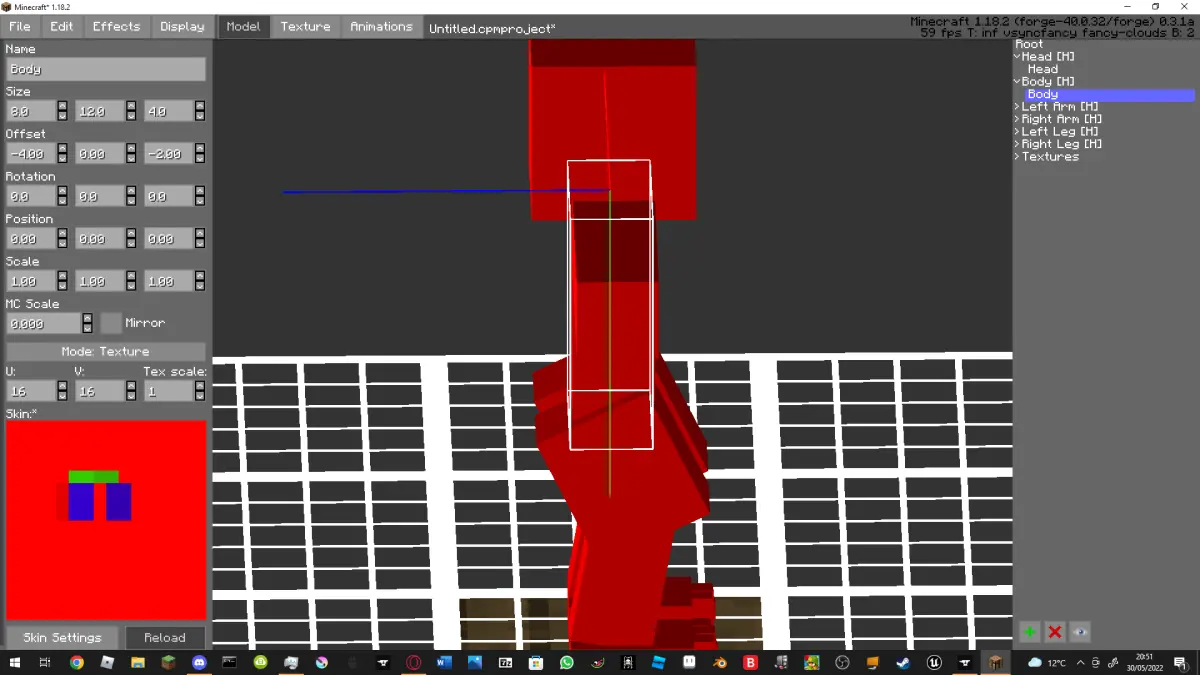Click the Size Z stepper arrows

click(200, 111)
